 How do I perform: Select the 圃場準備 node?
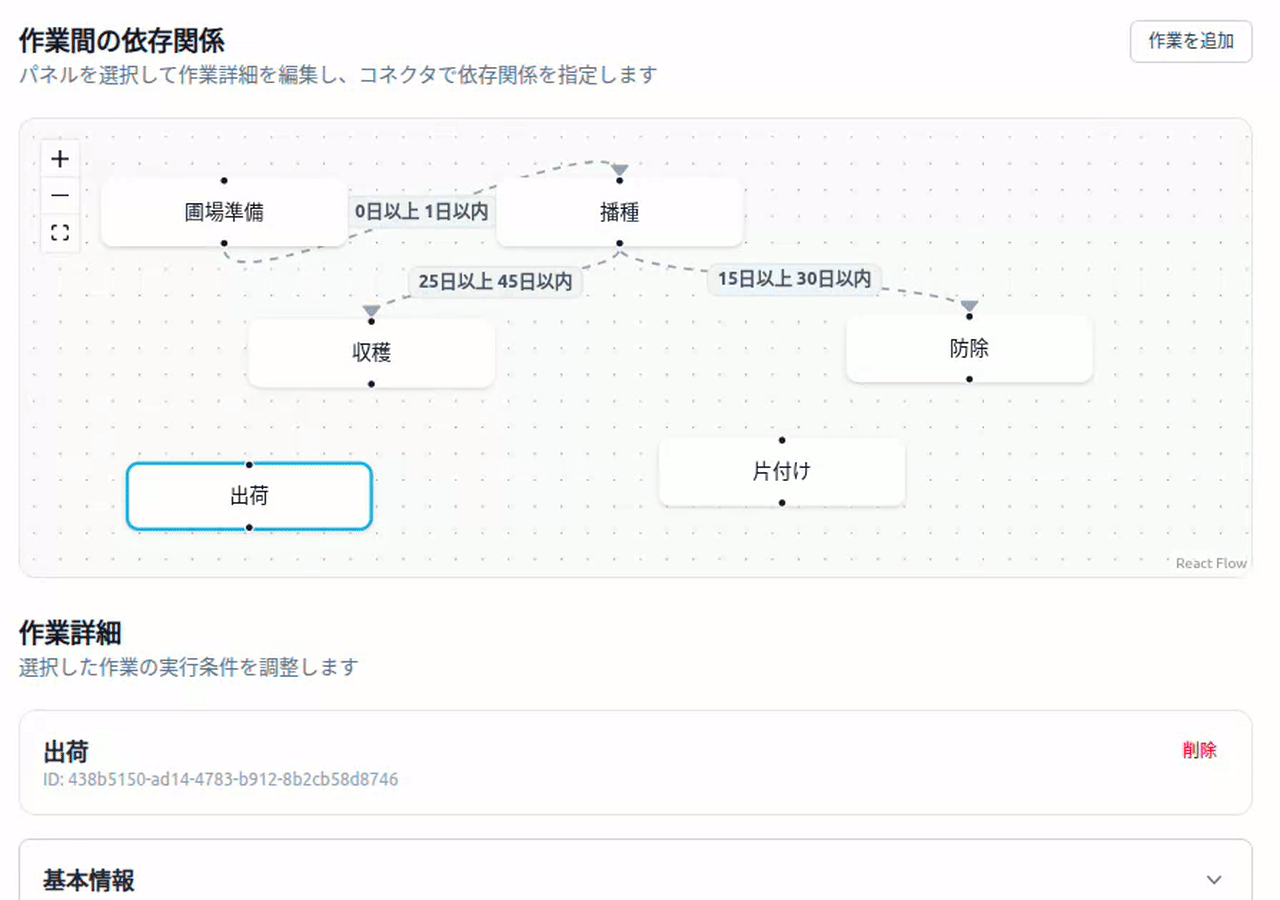(x=222, y=213)
